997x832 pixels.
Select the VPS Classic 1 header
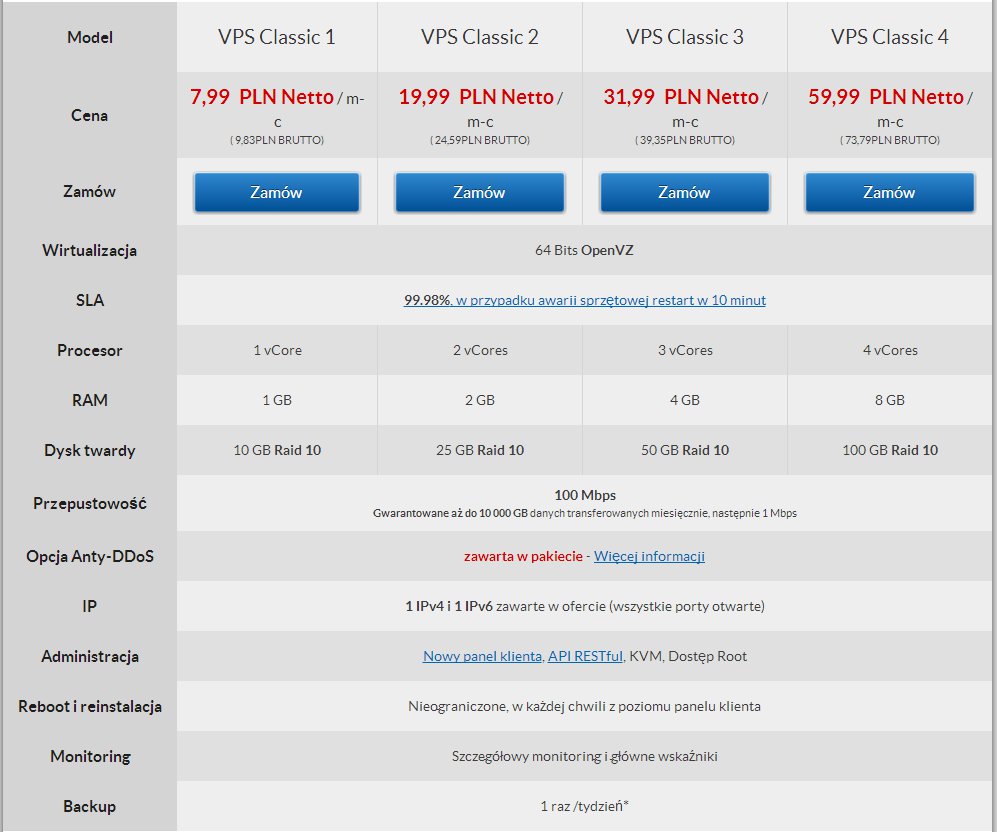[277, 37]
